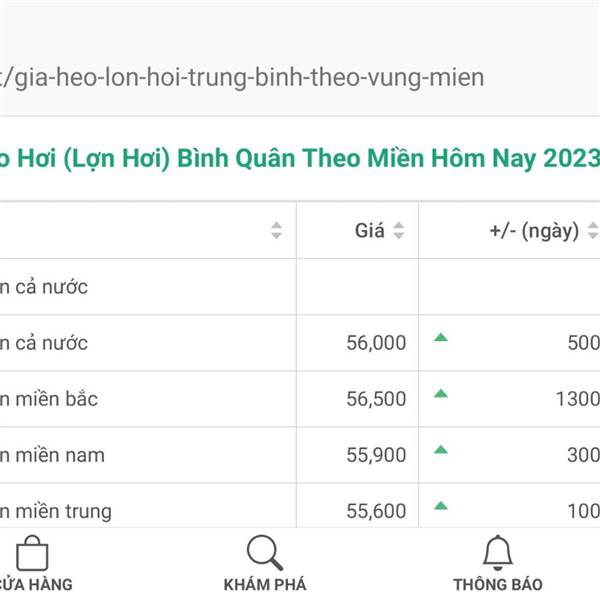Click the green up arrow beside 1300

click(441, 393)
